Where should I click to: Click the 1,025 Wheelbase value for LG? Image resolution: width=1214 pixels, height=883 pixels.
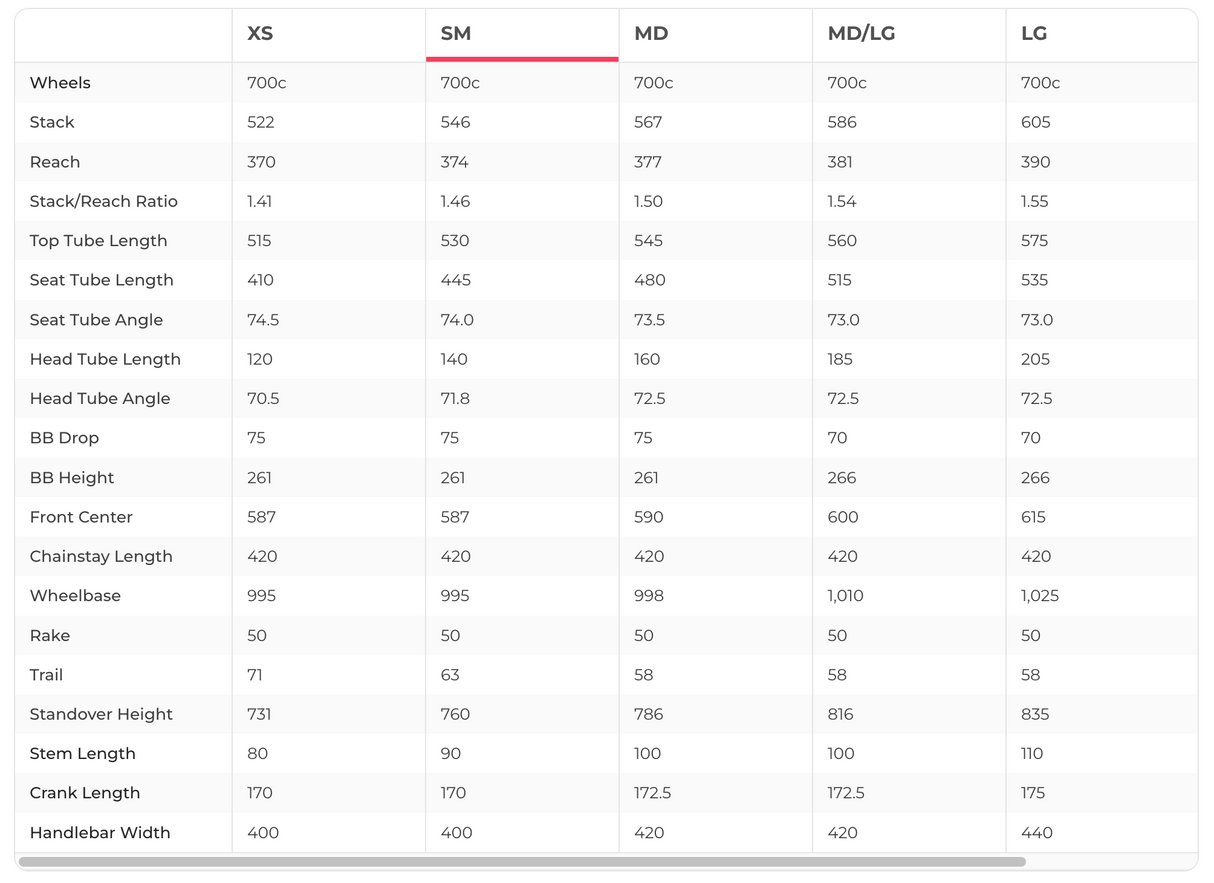(x=1040, y=595)
